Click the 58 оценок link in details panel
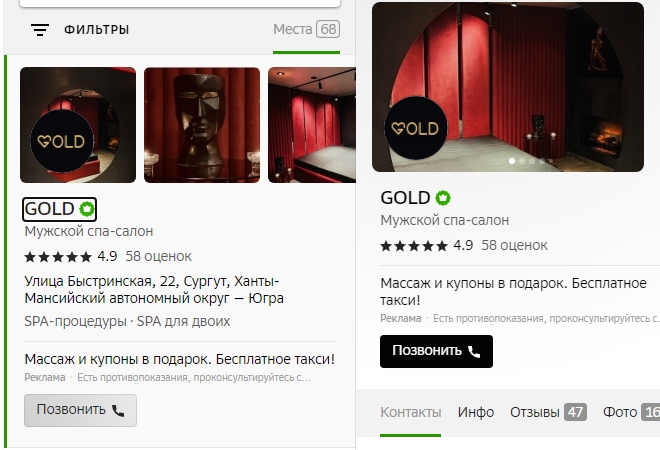 point(514,245)
